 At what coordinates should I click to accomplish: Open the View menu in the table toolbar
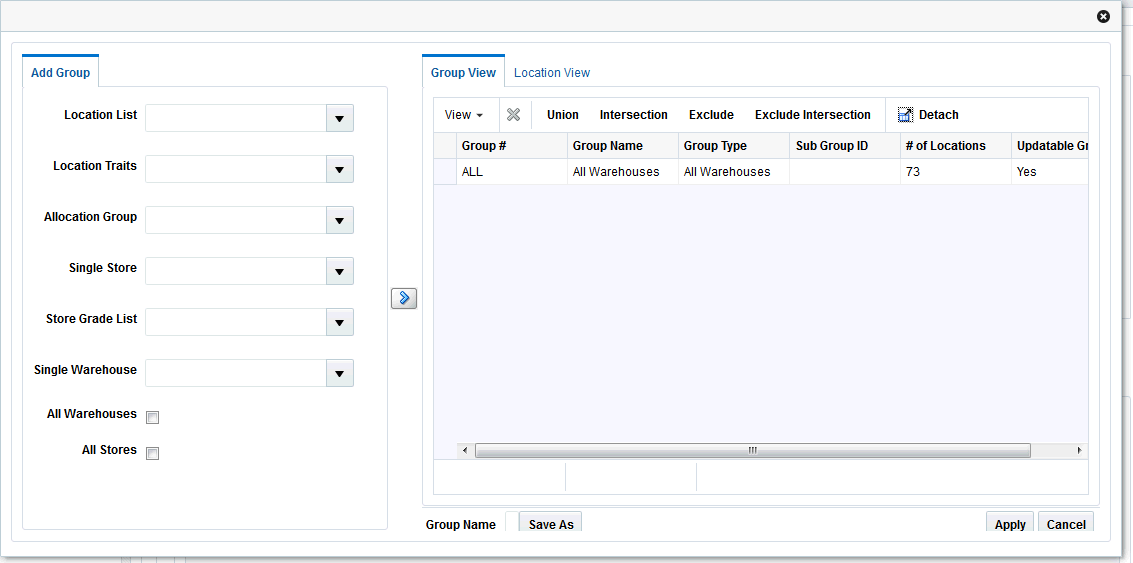pos(464,115)
